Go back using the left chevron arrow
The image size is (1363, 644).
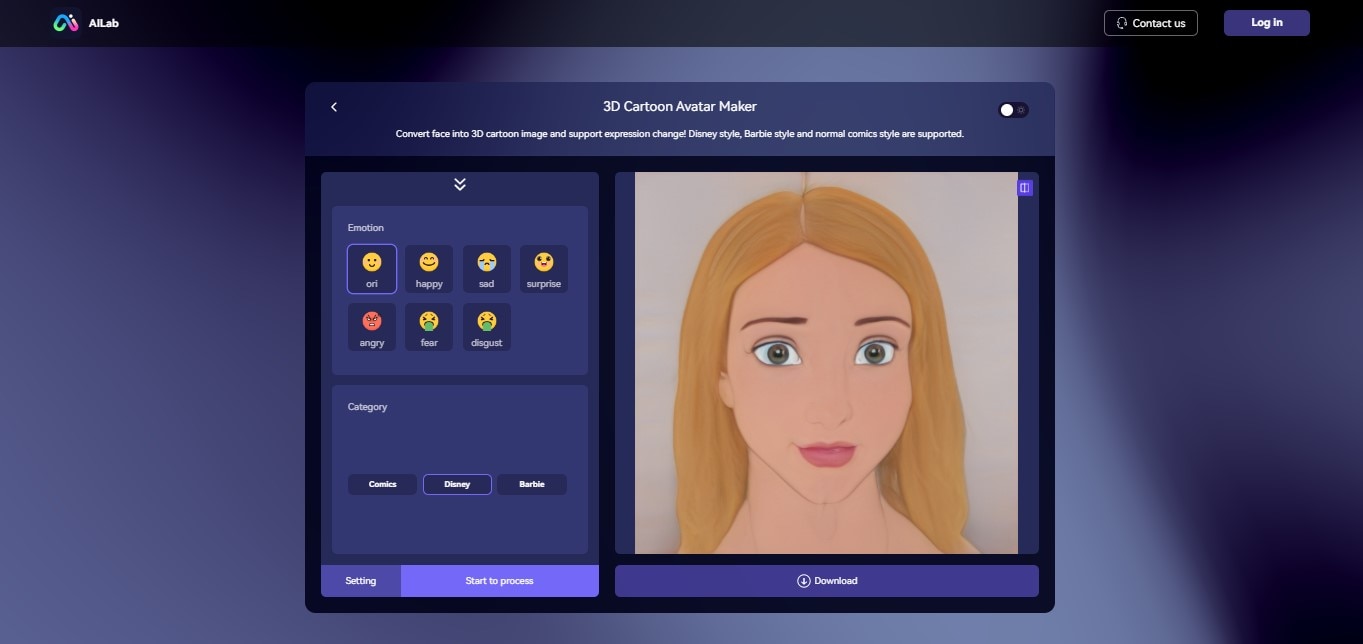coord(334,107)
